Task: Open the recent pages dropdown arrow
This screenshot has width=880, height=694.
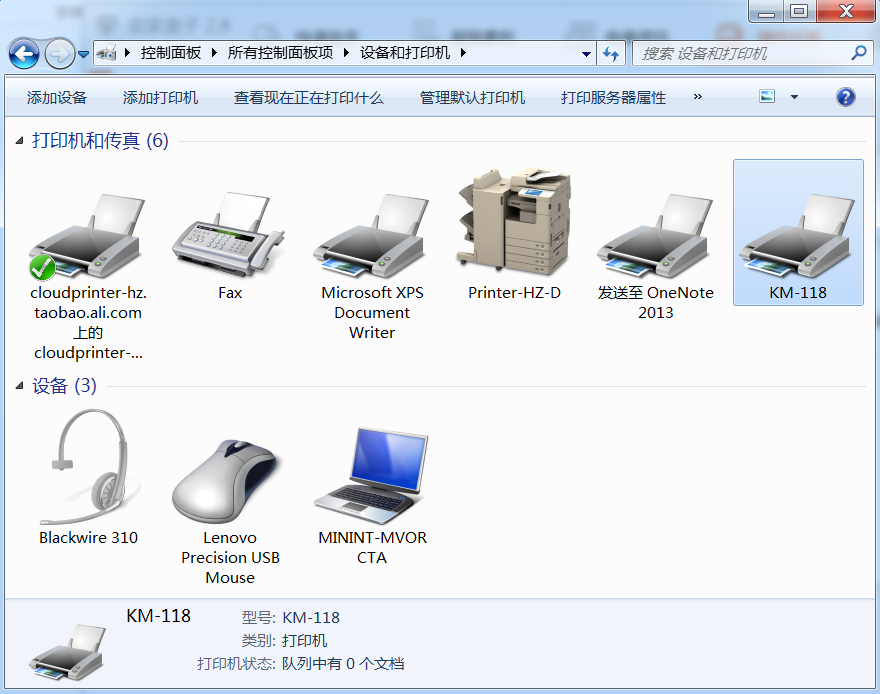Action: pos(83,54)
